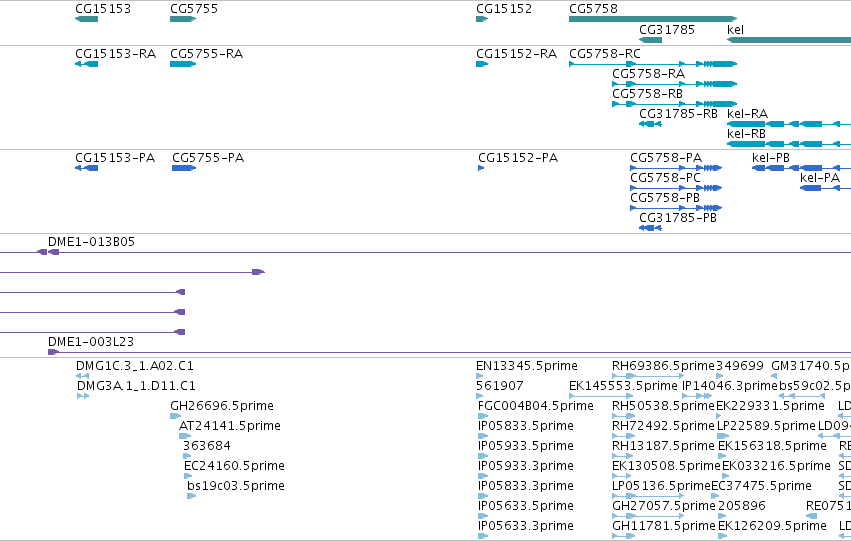Click the CG5758-RB transcript label

point(647,94)
